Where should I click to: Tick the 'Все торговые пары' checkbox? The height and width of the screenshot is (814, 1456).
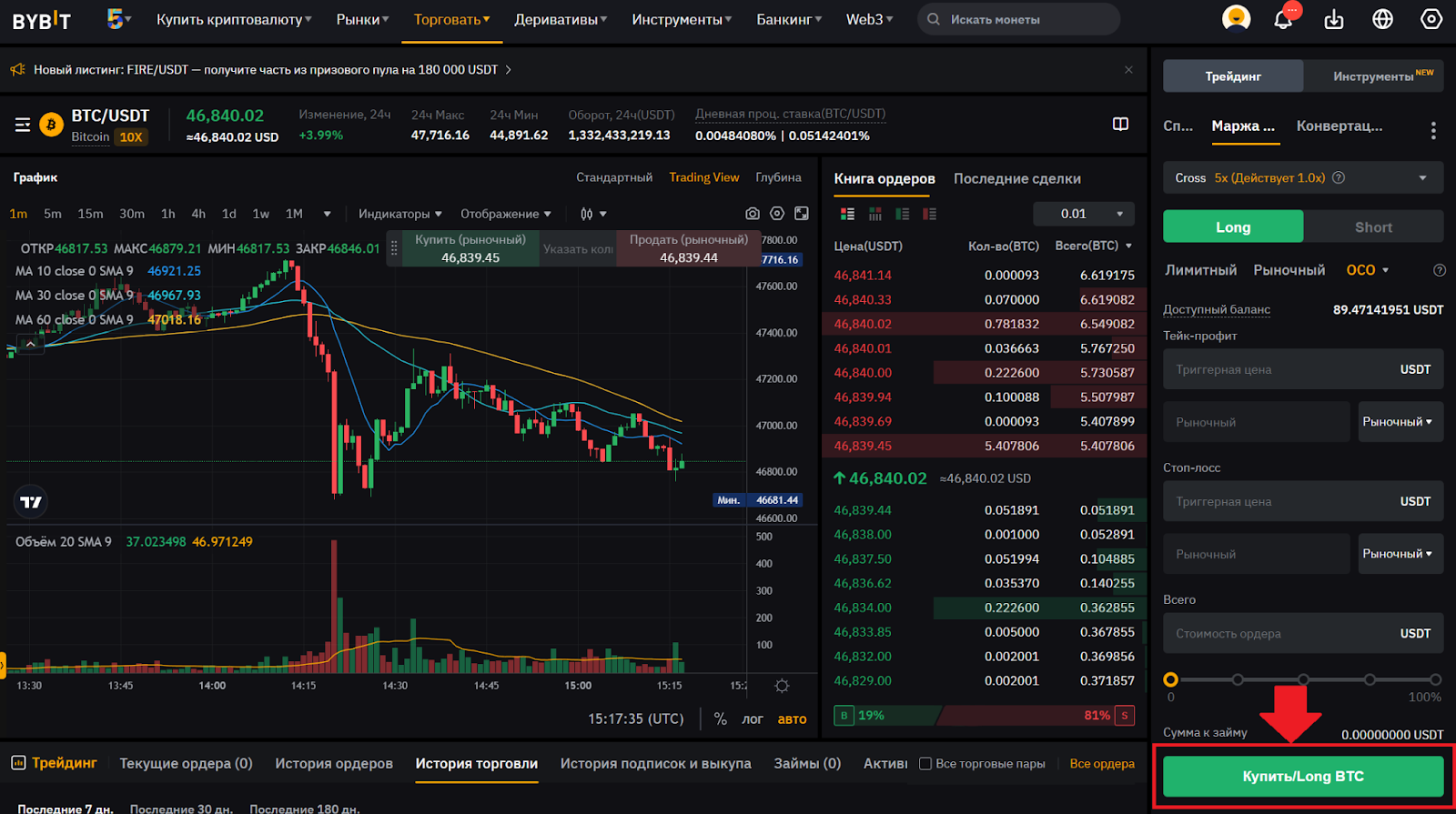click(x=925, y=764)
